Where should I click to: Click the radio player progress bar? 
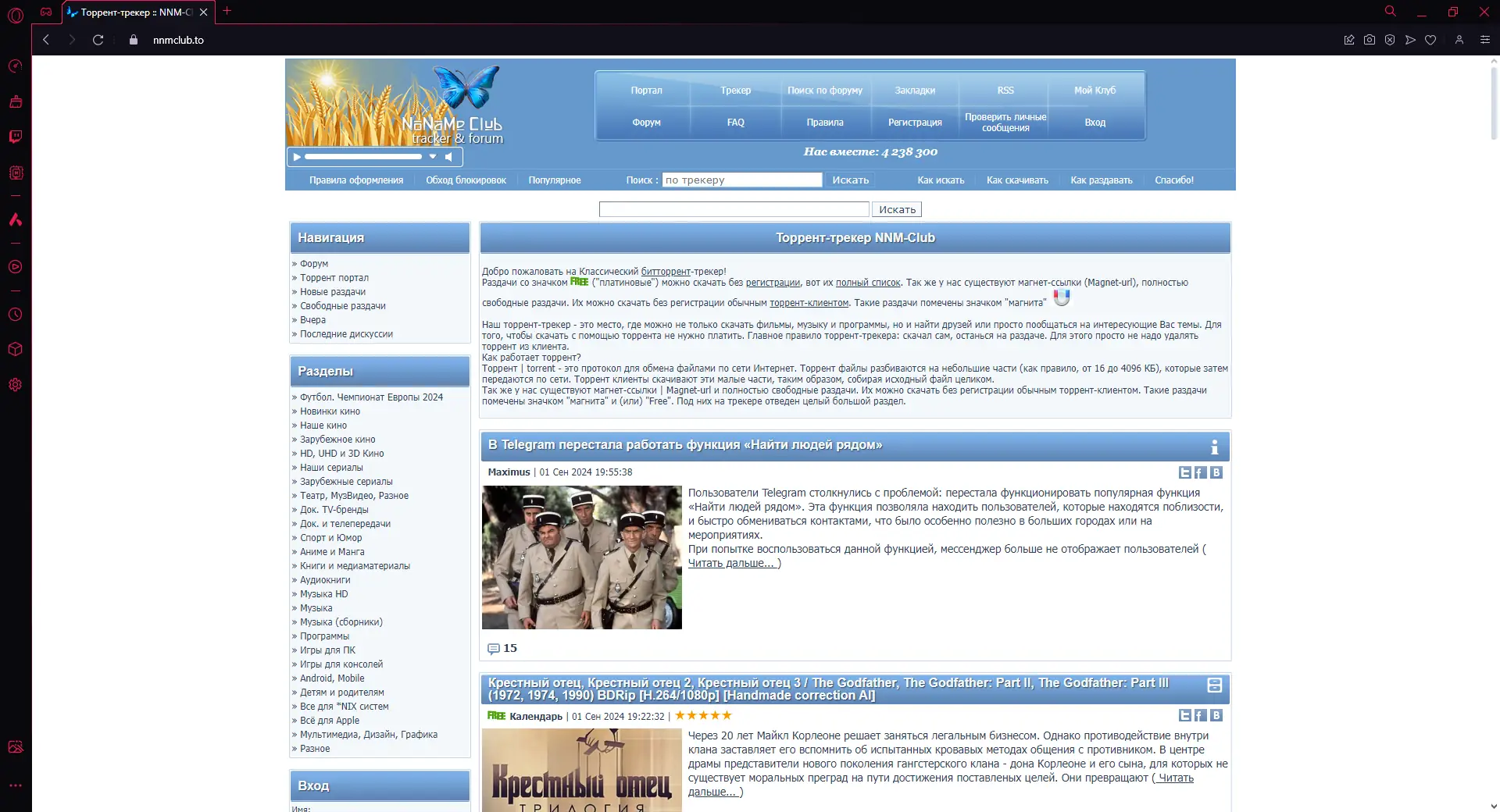click(x=363, y=157)
